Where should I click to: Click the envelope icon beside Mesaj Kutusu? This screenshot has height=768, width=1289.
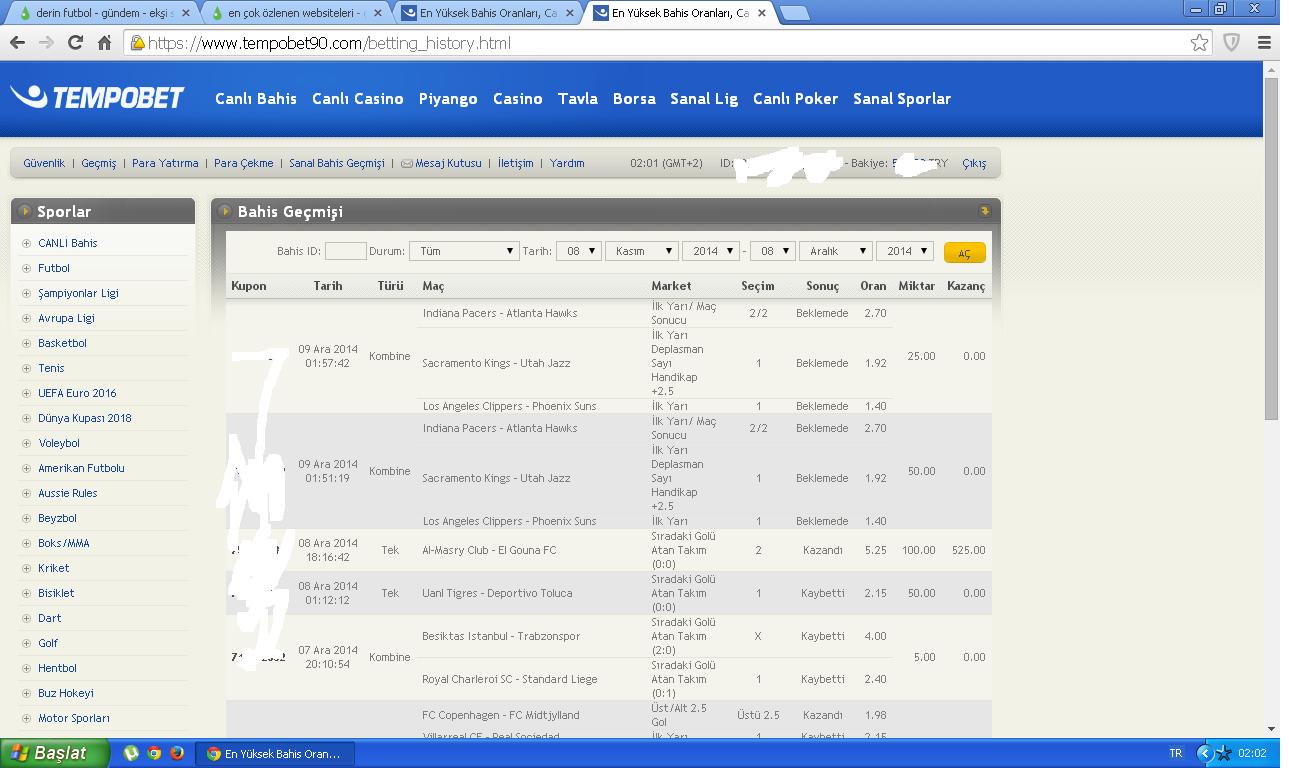(406, 163)
